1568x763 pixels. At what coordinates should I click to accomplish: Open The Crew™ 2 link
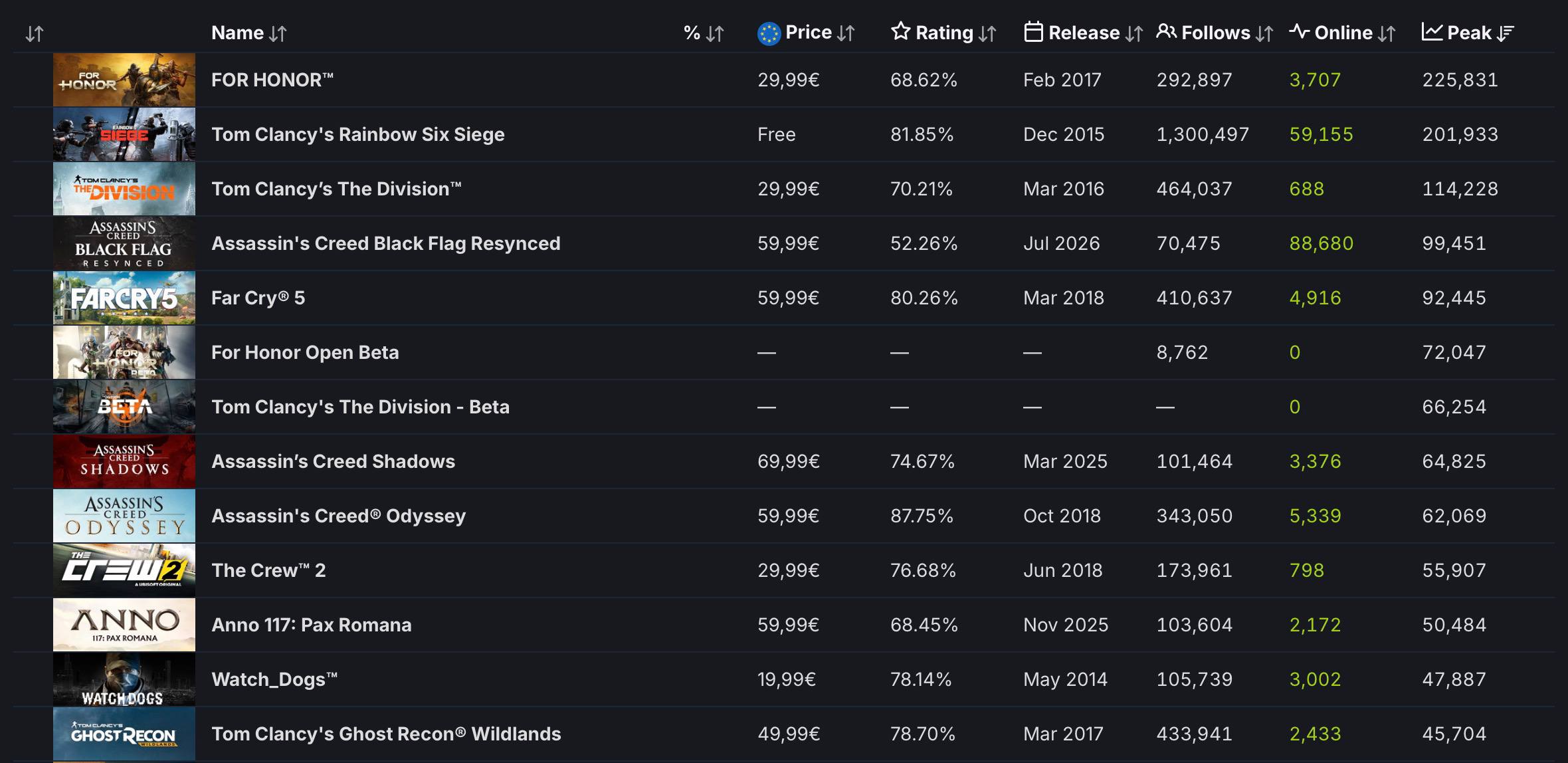coord(268,570)
